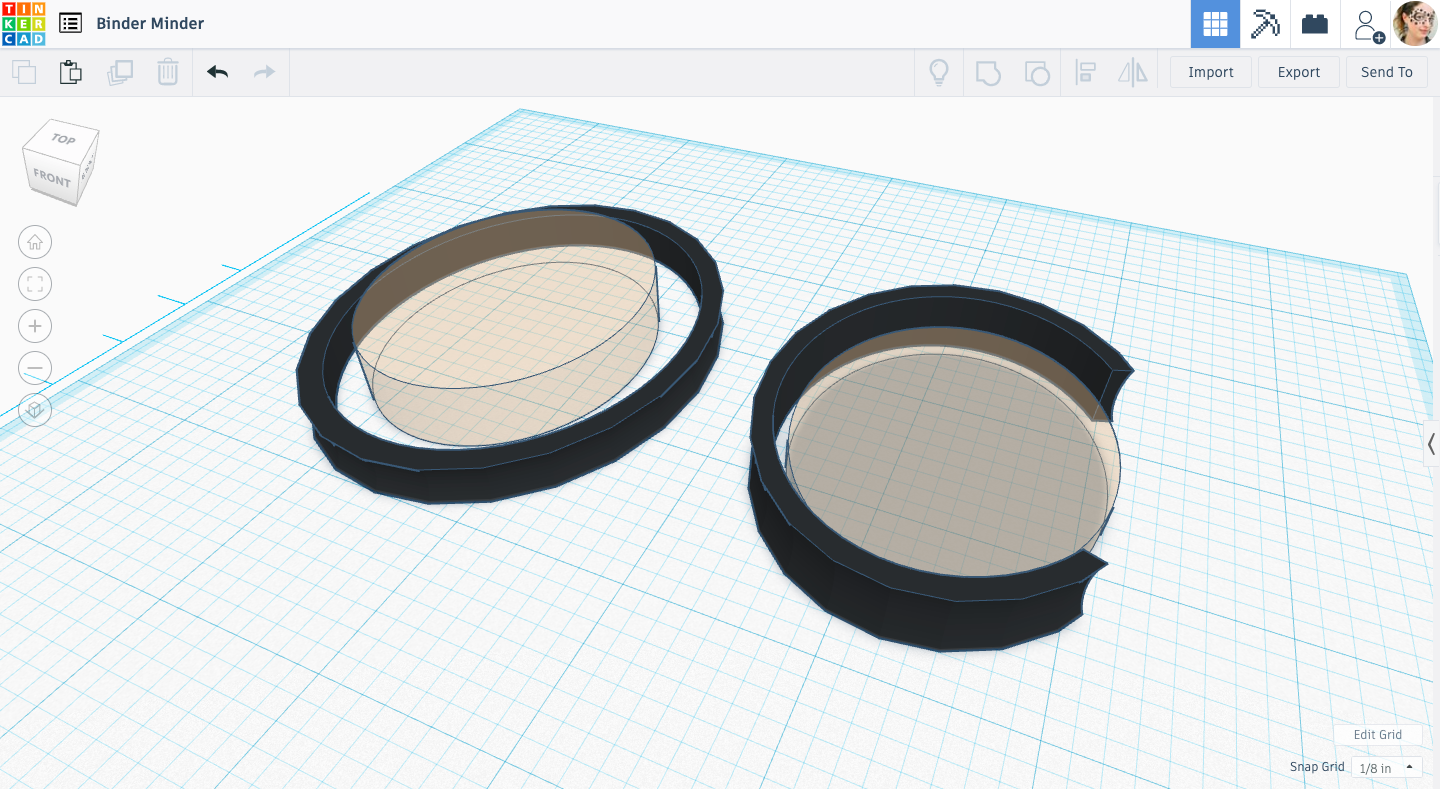This screenshot has height=789, width=1440.
Task: Switch to 3D design grid view
Action: pos(1215,24)
